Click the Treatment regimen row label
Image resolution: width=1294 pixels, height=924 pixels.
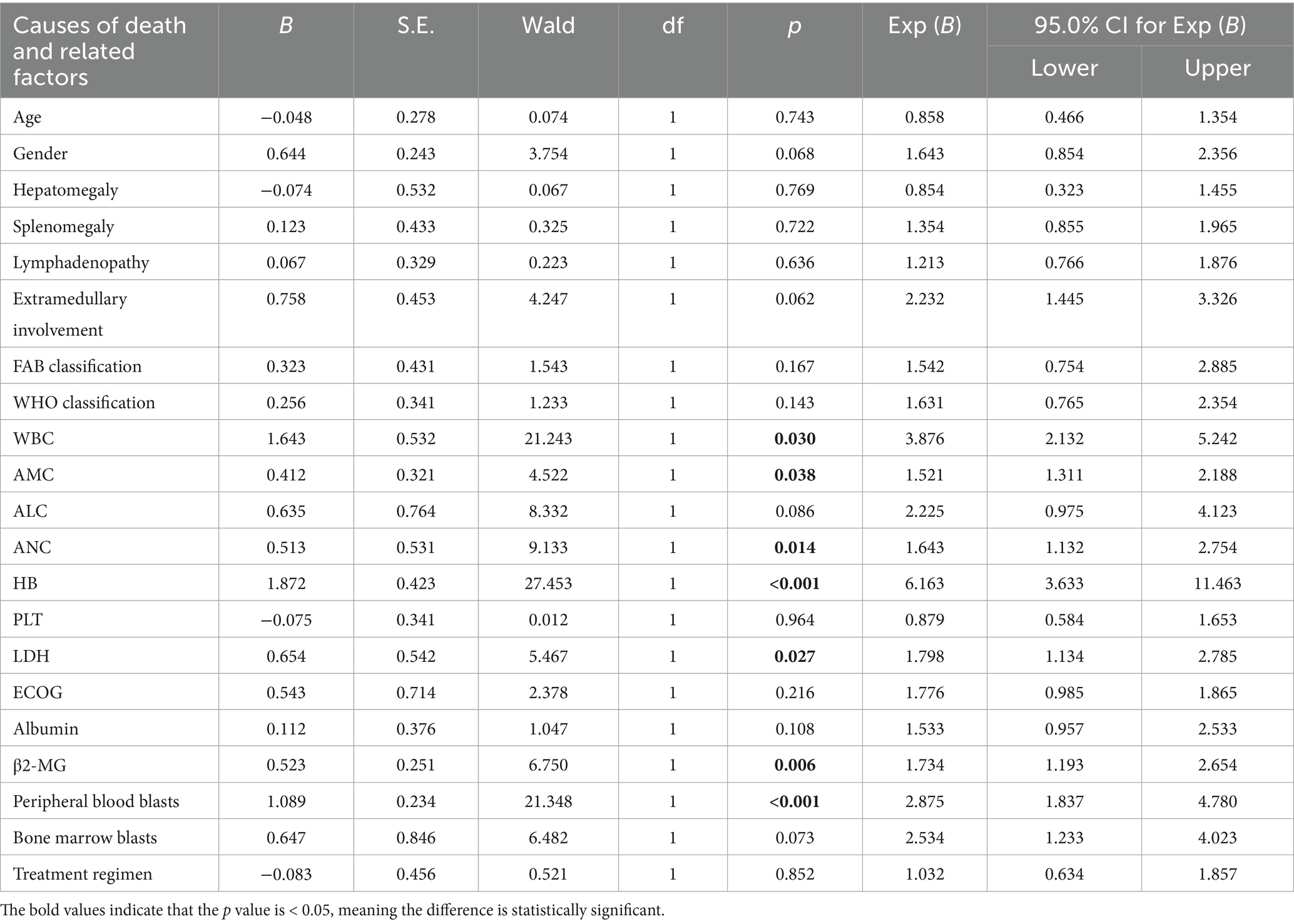(83, 874)
